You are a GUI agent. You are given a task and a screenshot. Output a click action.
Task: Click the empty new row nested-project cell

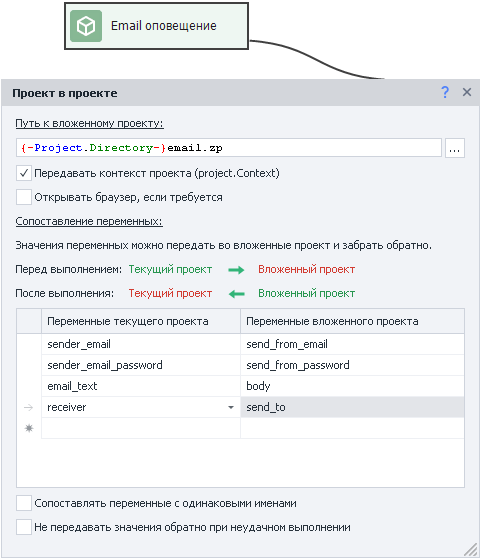(x=352, y=428)
